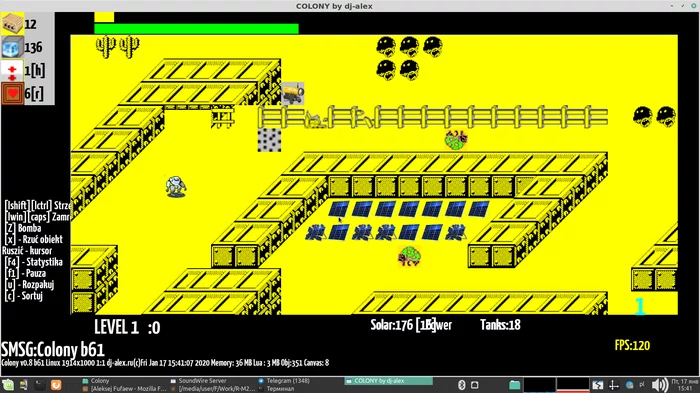Click the first blue solar panel in the top row
700x393 pixels.
(339, 209)
